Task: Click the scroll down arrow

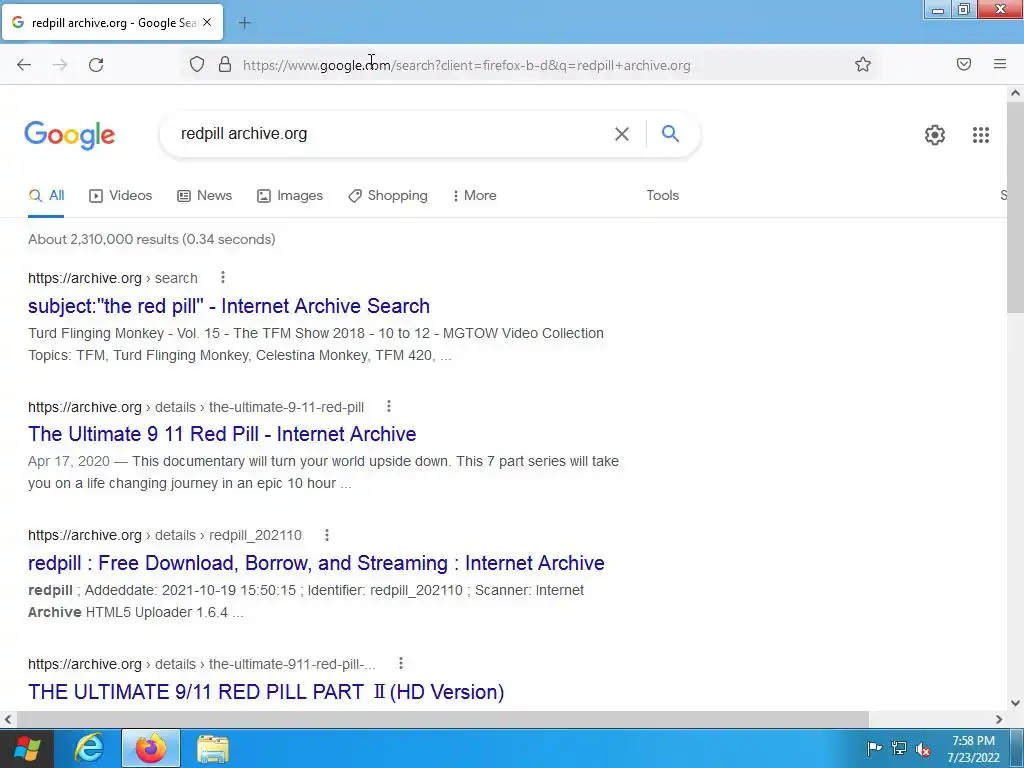Action: 1015,703
